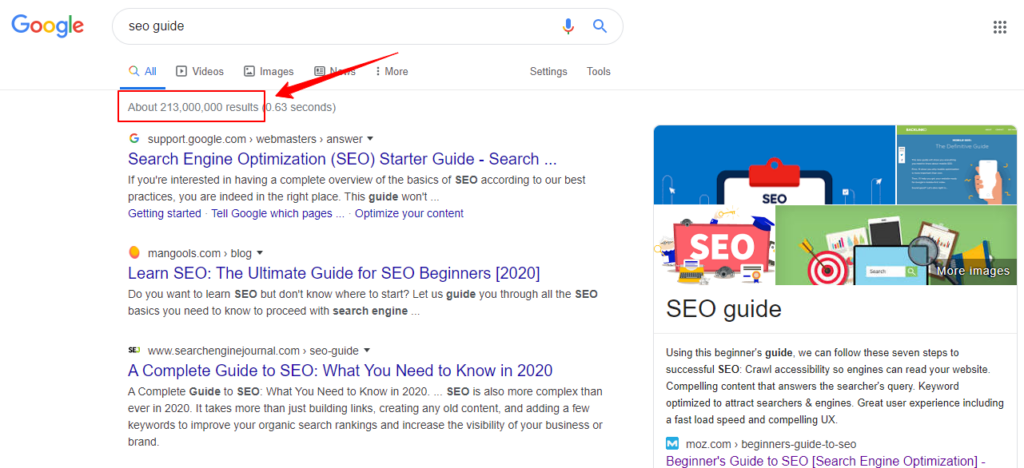
Task: Click the mangools.com orange favicon
Action: click(x=135, y=252)
